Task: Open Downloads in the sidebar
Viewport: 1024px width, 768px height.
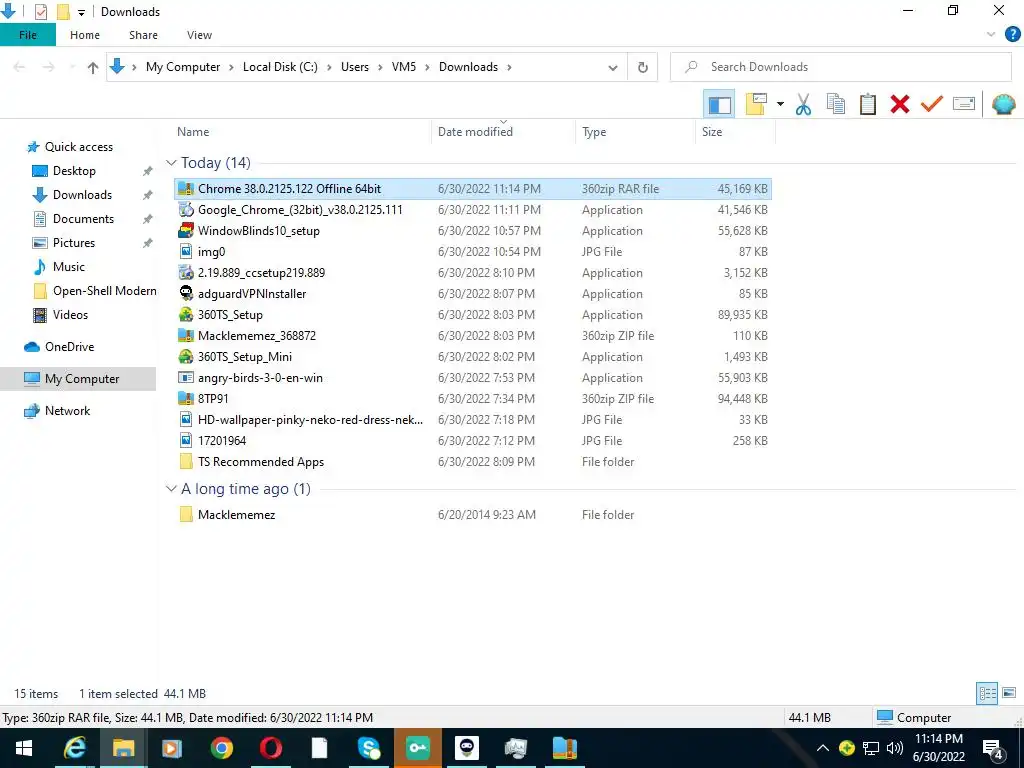Action: click(82, 195)
